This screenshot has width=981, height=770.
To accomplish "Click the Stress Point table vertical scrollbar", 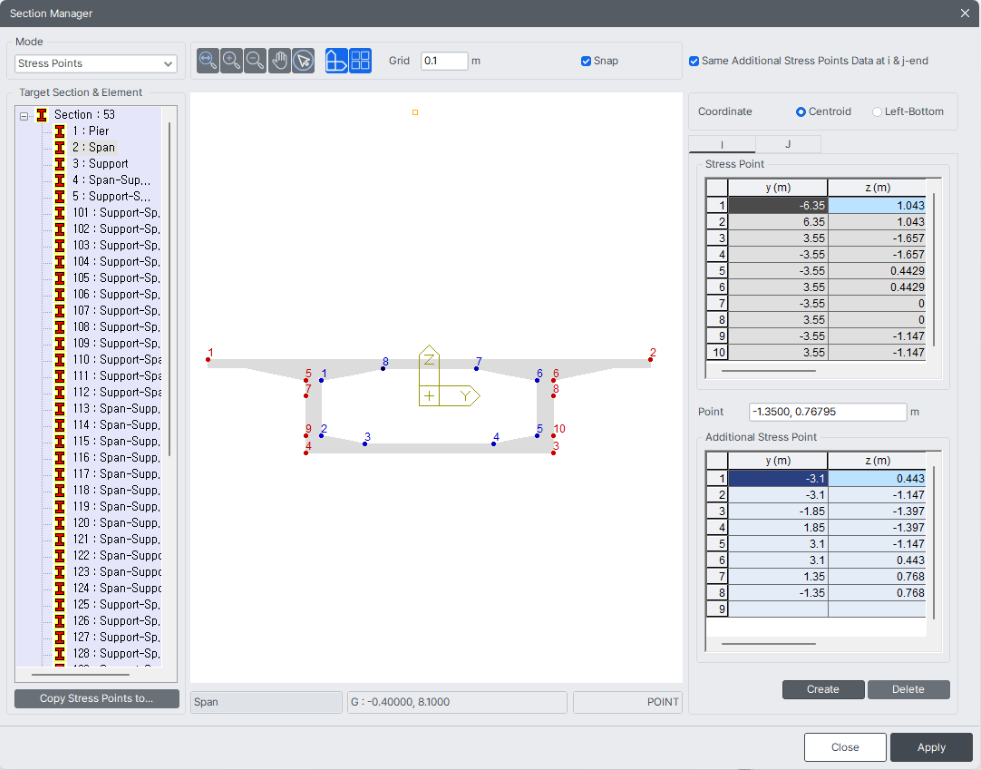I will tap(933, 269).
